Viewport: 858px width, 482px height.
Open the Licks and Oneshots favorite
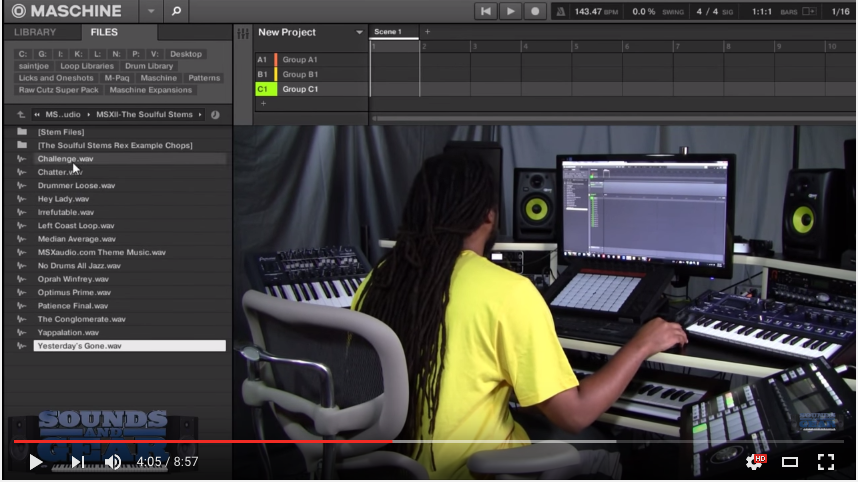(56, 78)
